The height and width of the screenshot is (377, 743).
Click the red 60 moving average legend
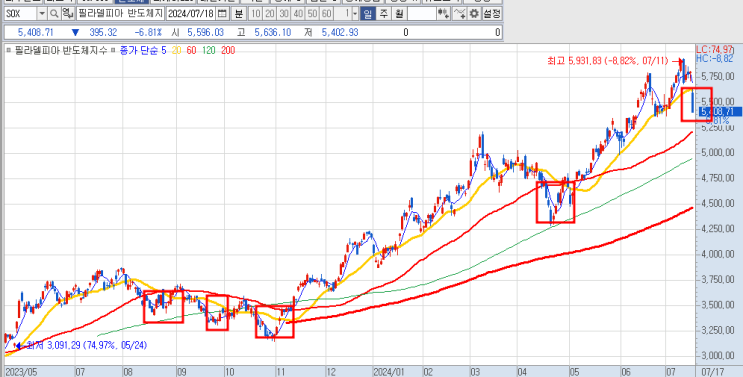(x=191, y=50)
